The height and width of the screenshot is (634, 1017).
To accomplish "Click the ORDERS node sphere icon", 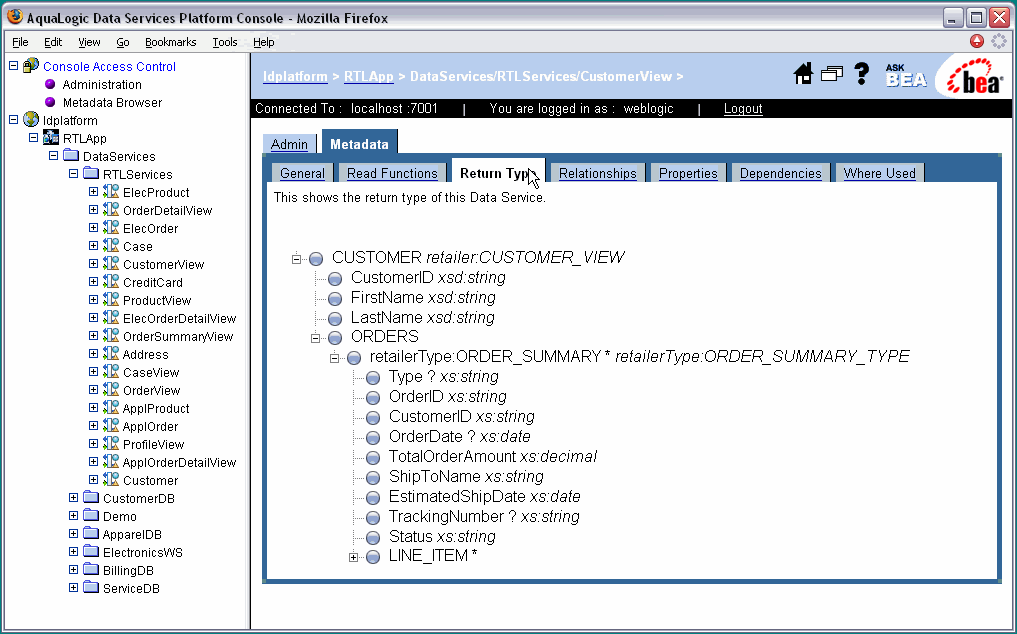I will click(x=335, y=337).
